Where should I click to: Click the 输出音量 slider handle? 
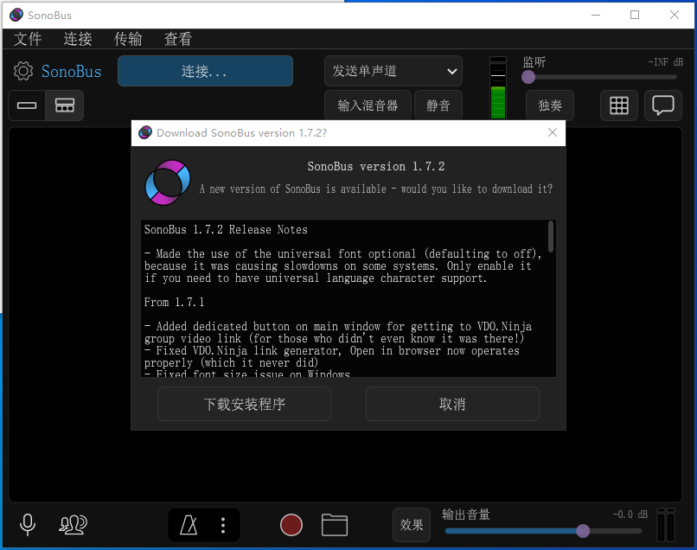coord(583,531)
